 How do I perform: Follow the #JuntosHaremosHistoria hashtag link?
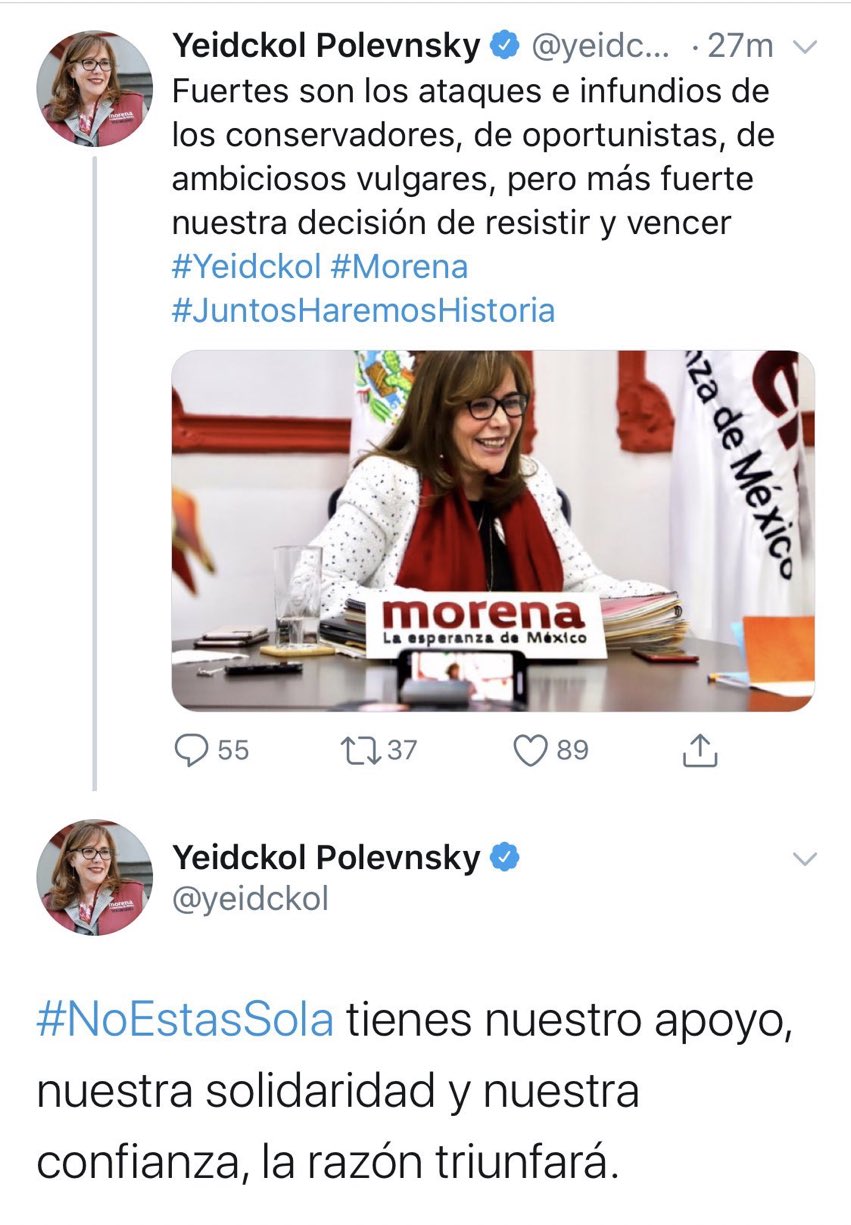coord(363,310)
